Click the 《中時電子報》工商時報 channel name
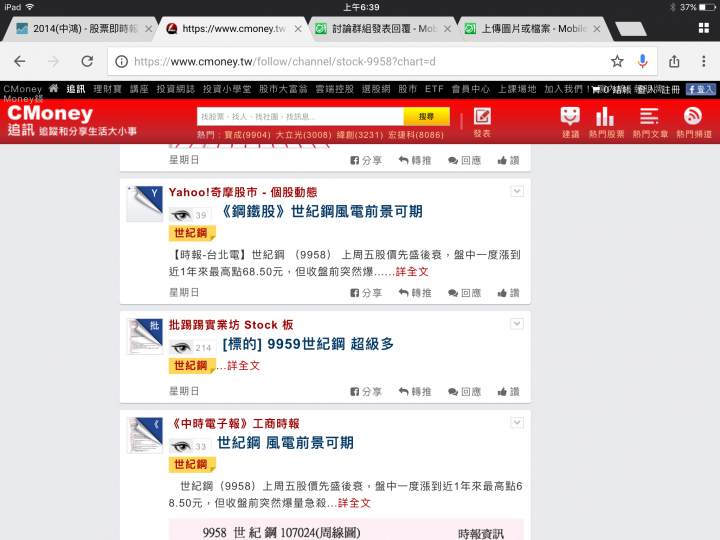 (x=234, y=424)
